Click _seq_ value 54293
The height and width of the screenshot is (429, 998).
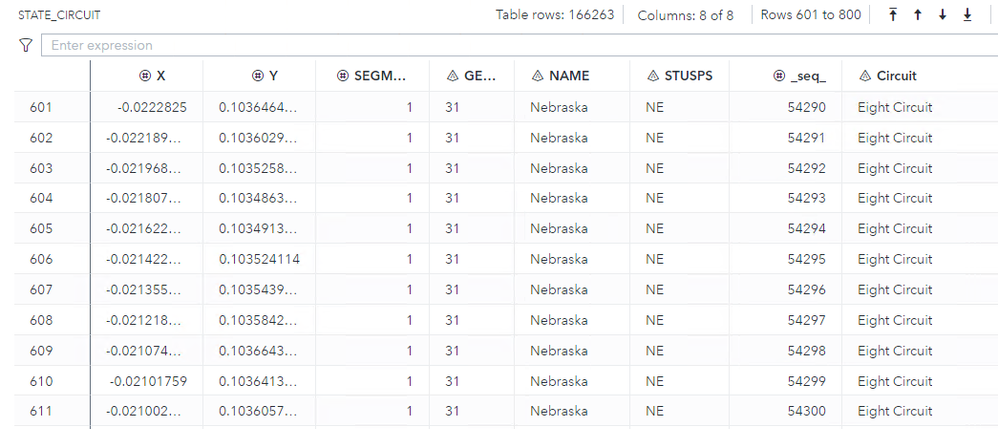[x=806, y=199]
